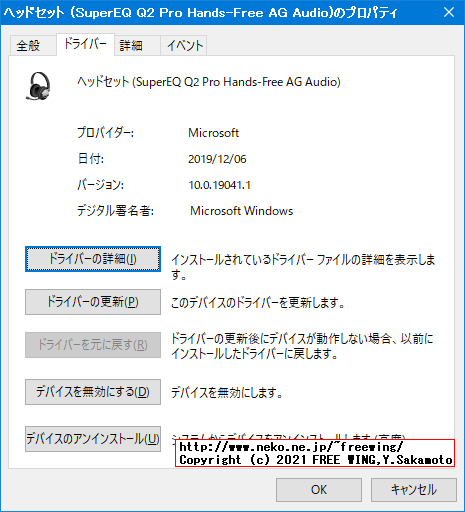Open the 詳細 tab
This screenshot has width=465, height=512.
click(137, 45)
